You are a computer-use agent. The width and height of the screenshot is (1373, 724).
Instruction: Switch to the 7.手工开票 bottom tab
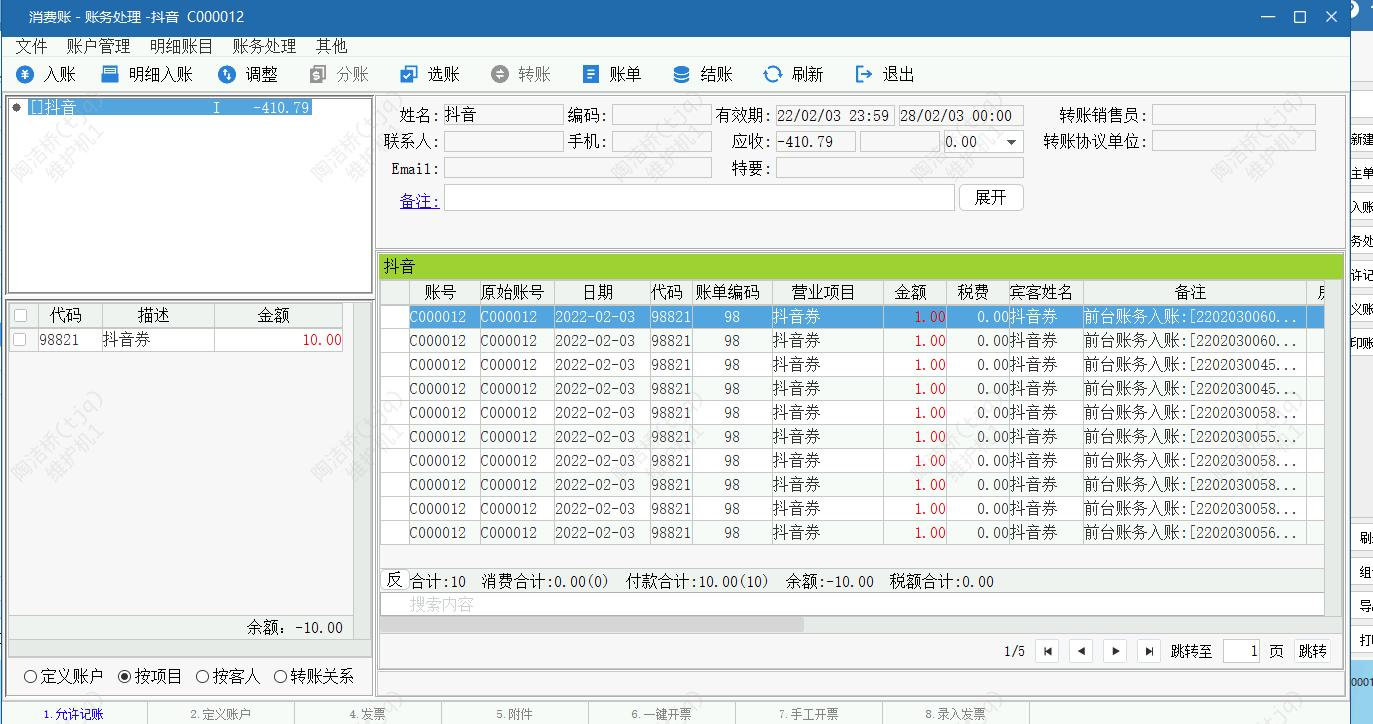pos(808,714)
